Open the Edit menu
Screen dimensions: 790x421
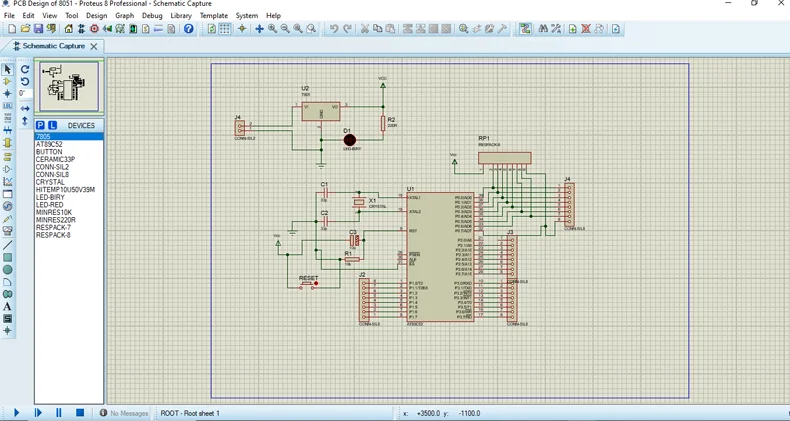(28, 16)
